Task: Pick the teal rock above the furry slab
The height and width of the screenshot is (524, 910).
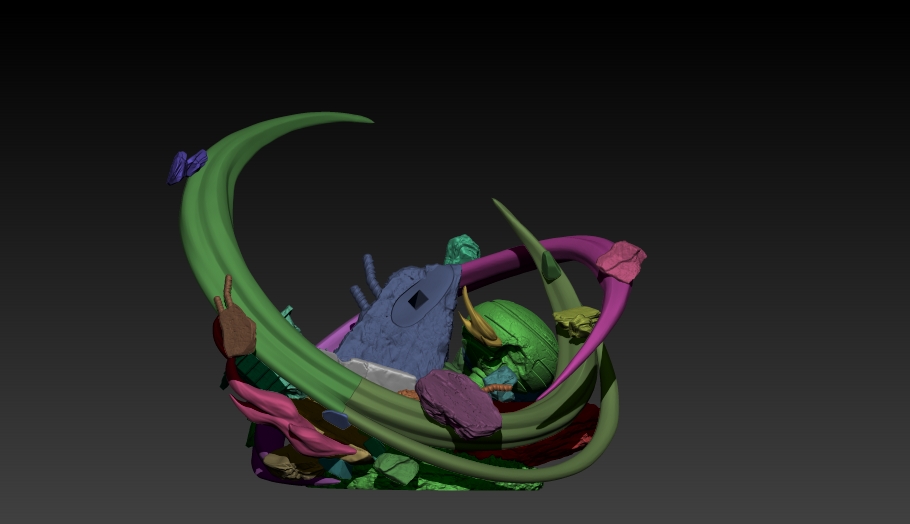Action: 463,250
